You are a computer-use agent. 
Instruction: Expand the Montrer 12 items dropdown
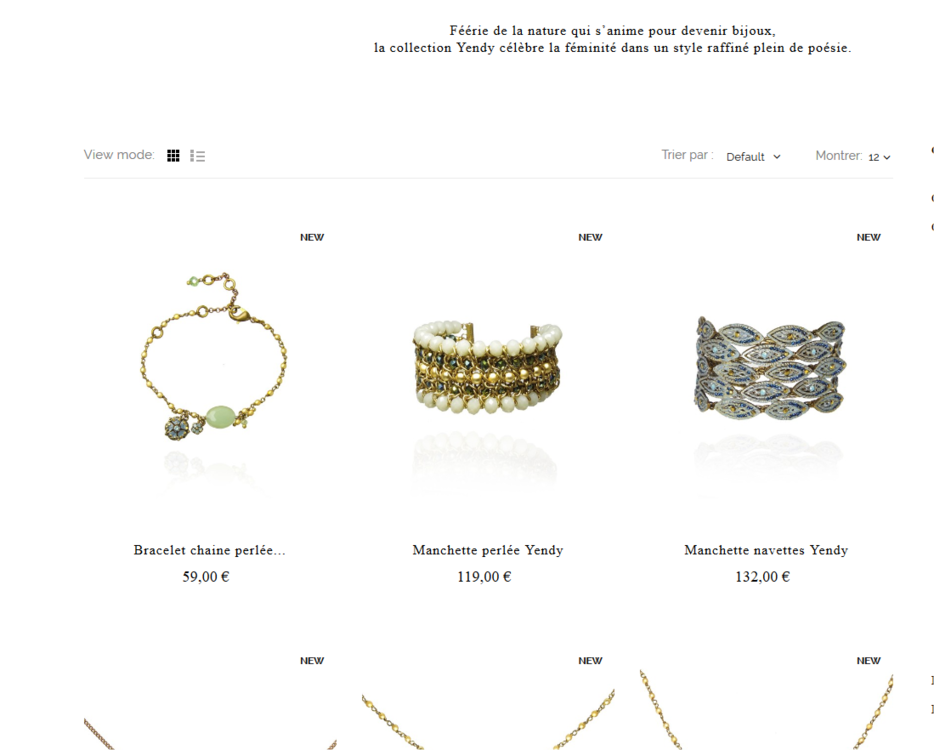[879, 157]
